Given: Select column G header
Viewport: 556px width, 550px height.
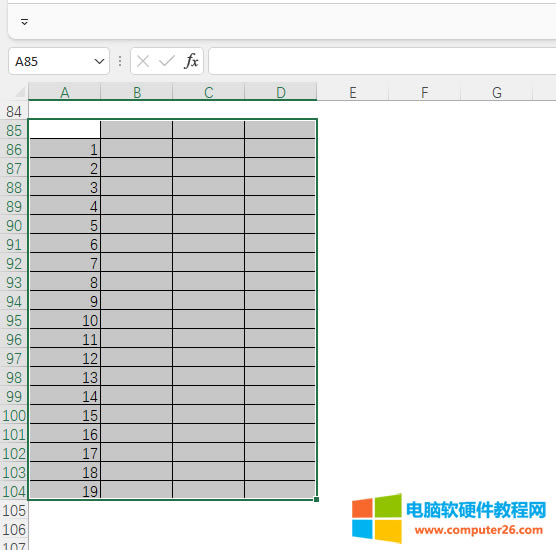Looking at the screenshot, I should pos(497,92).
